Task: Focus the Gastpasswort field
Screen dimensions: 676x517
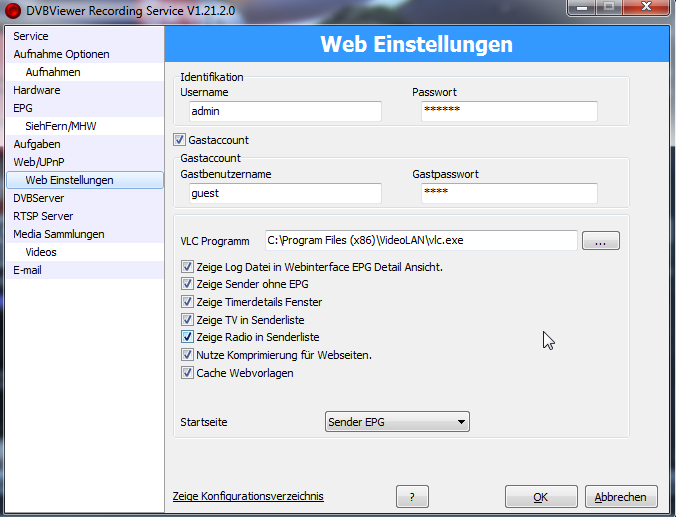Action: point(508,193)
